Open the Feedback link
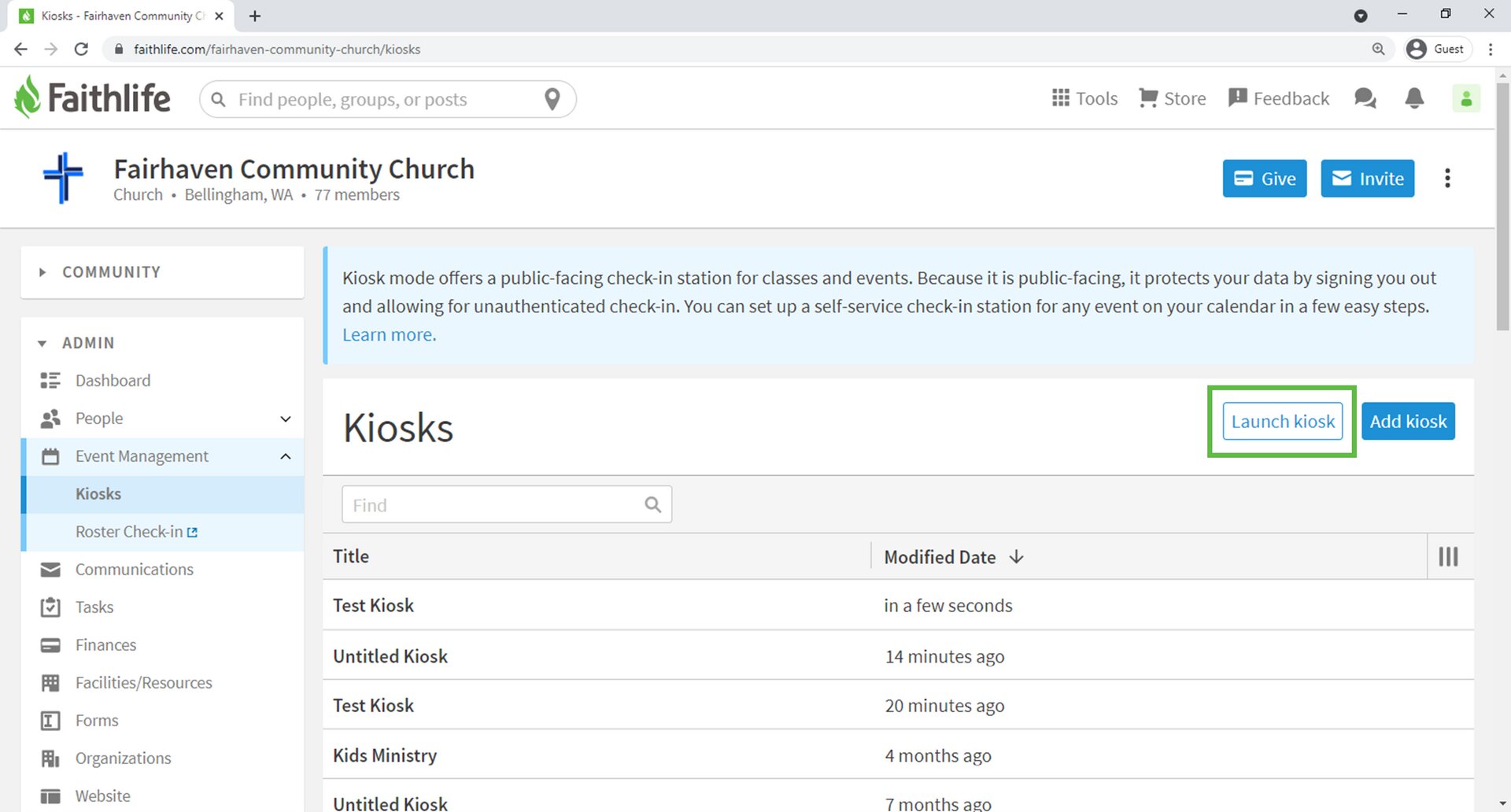 click(x=1279, y=98)
